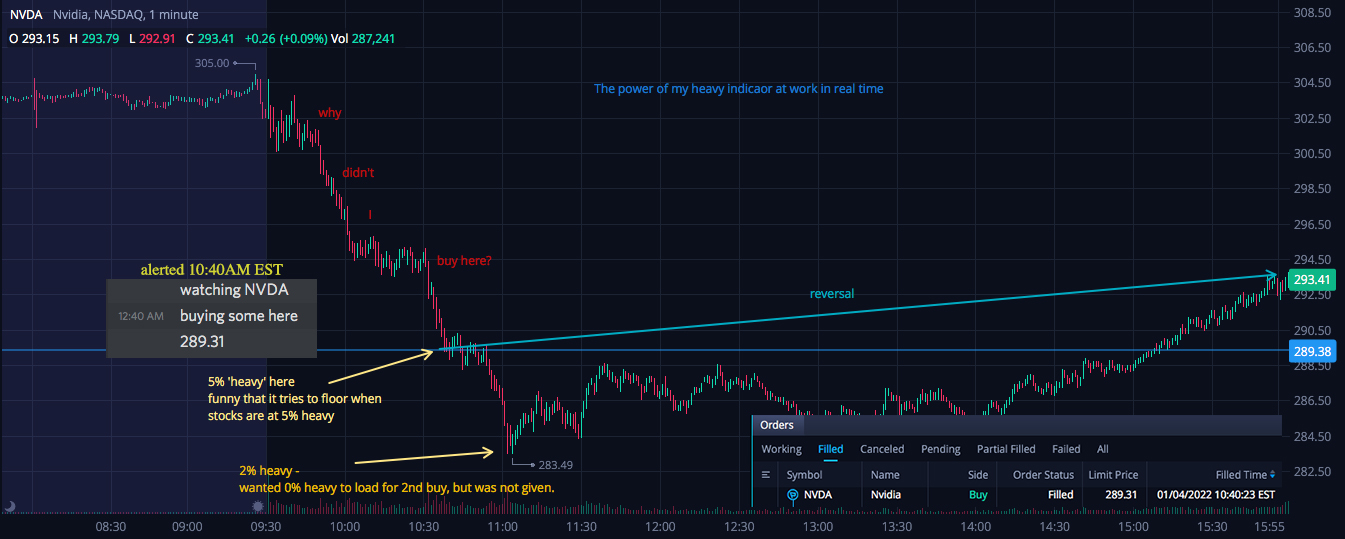Click the 283.49 low price marker
Image resolution: width=1345 pixels, height=539 pixels.
click(555, 465)
